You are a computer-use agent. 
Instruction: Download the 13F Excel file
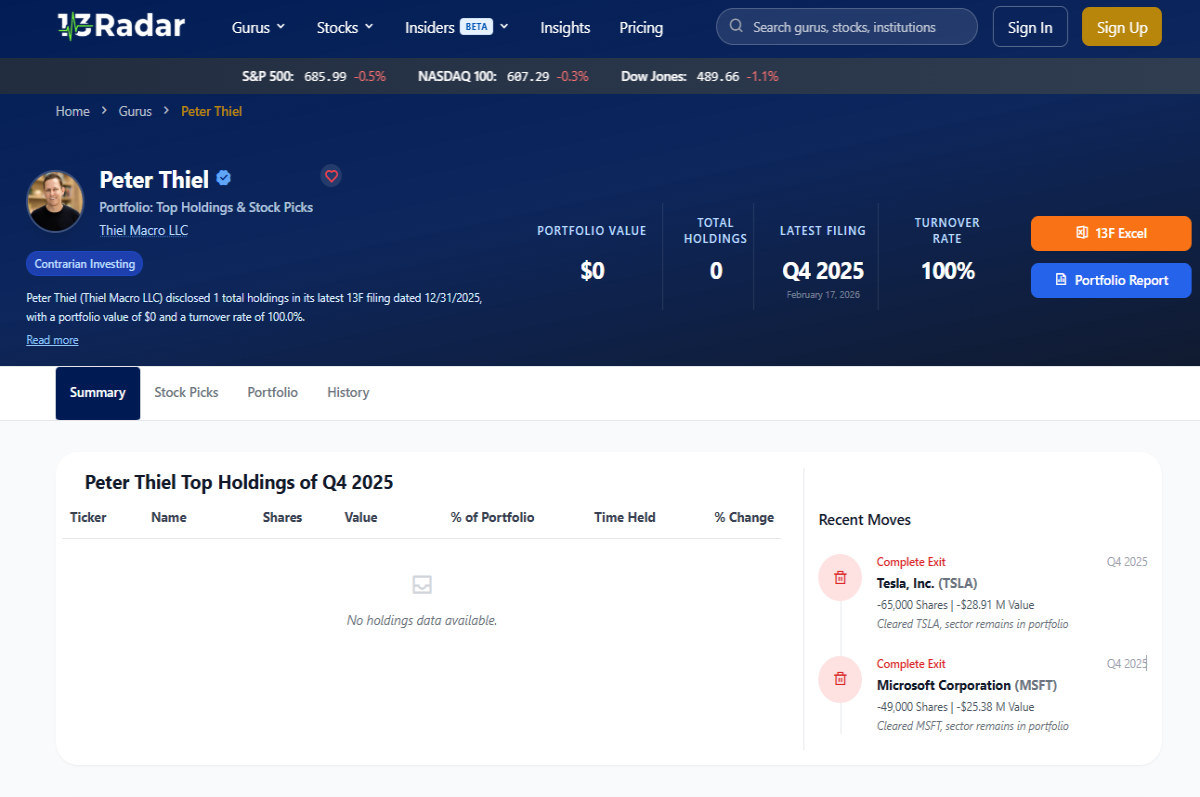[x=1111, y=233]
